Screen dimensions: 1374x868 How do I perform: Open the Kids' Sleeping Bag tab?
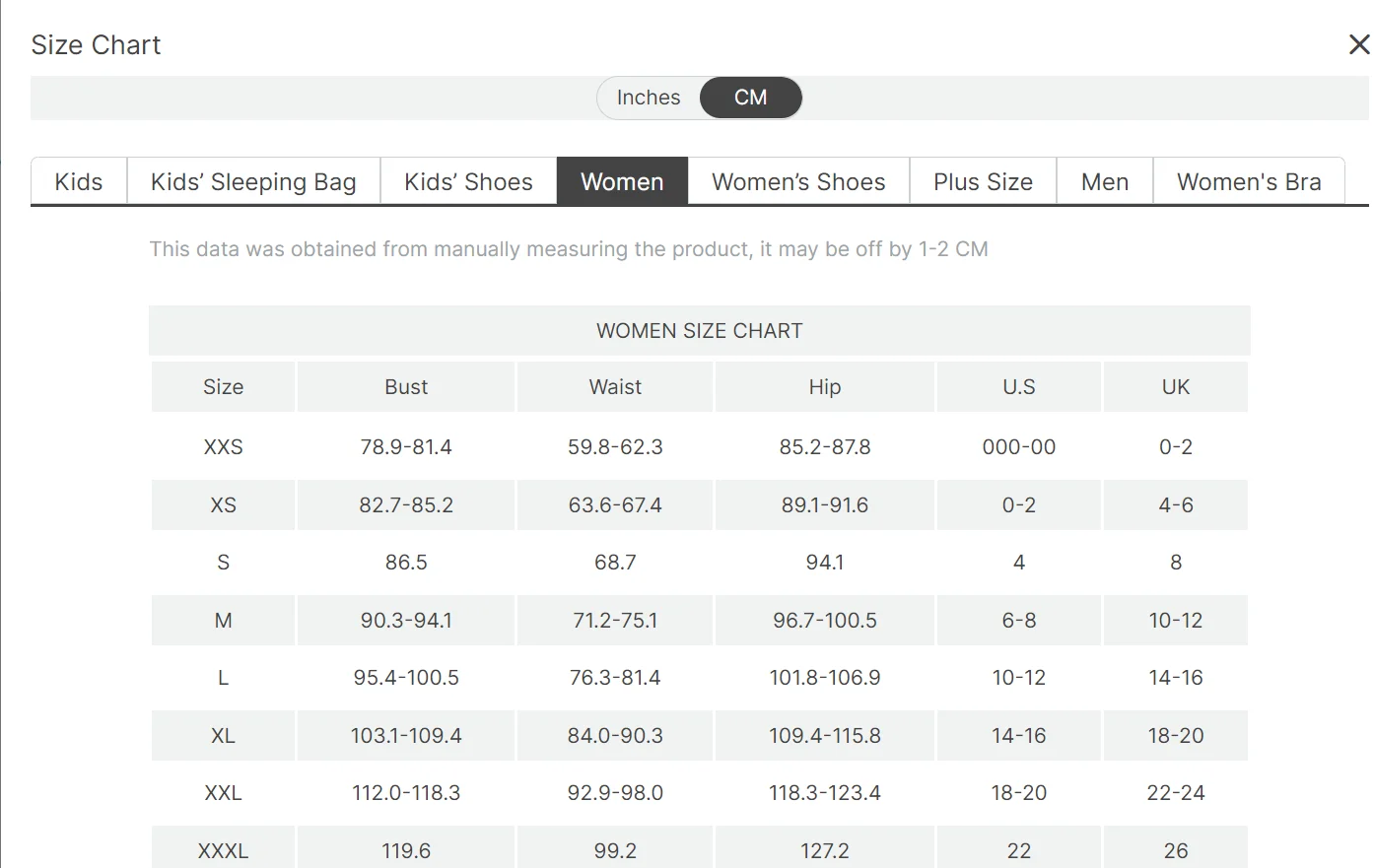[253, 181]
